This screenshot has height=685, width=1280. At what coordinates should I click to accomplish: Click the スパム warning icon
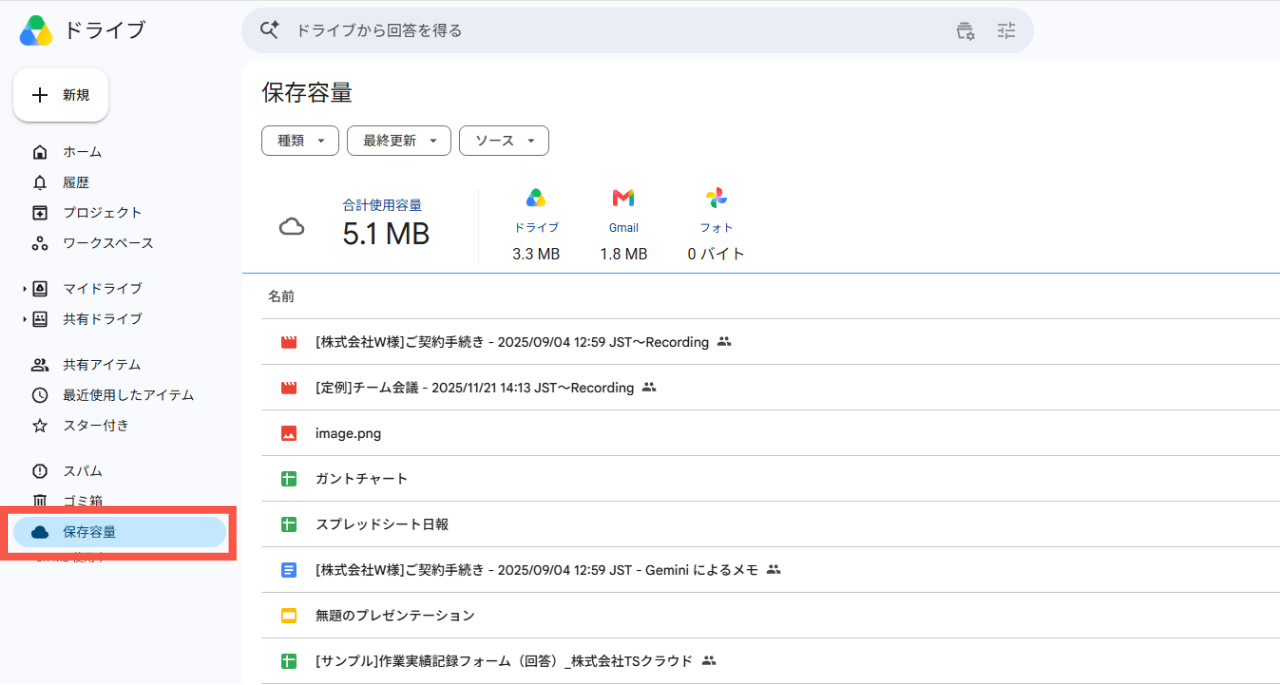pyautogui.click(x=40, y=471)
